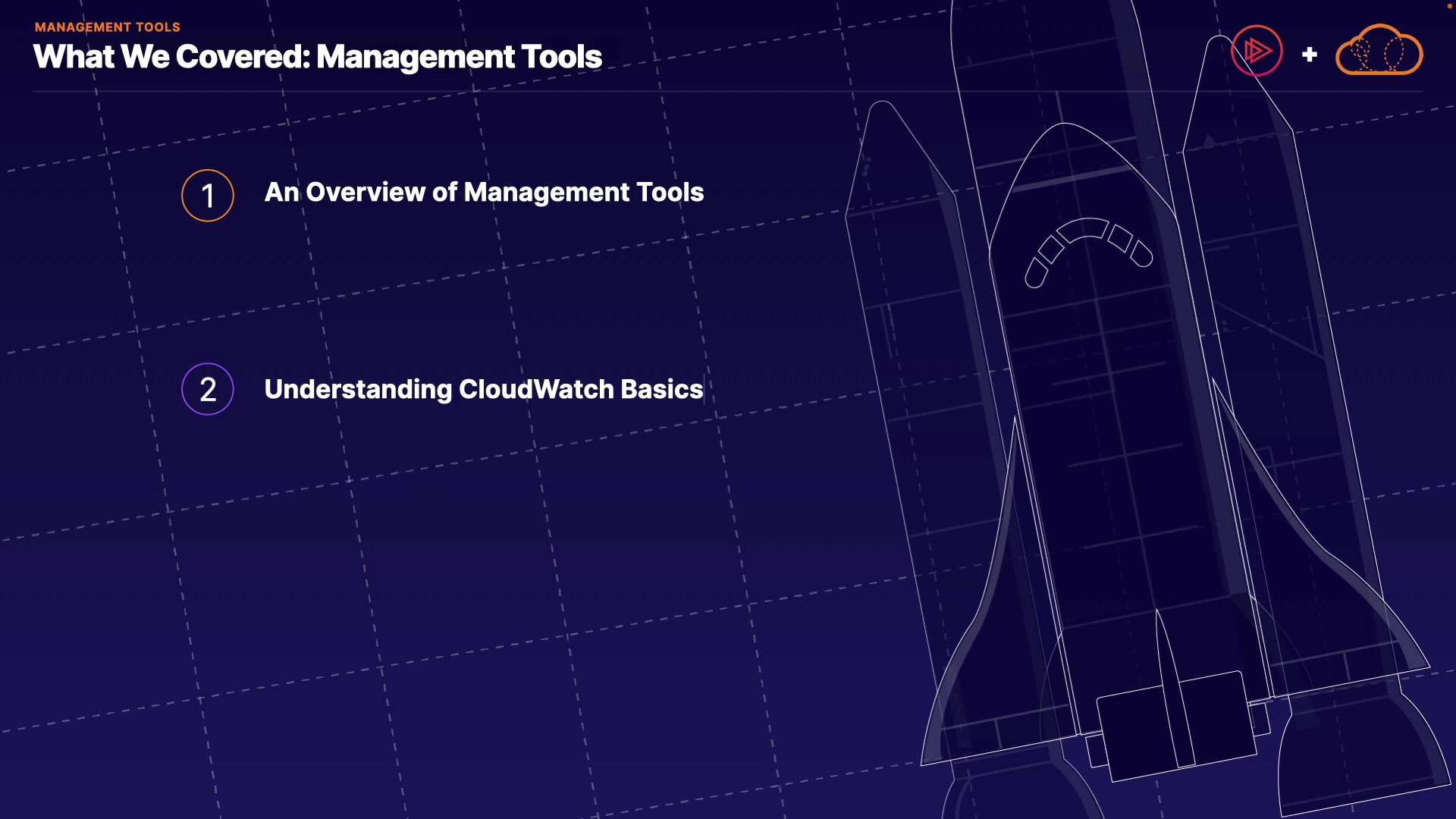This screenshot has height=819, width=1456.
Task: Open 'Understanding CloudWatch Basics' item
Action: 484,389
